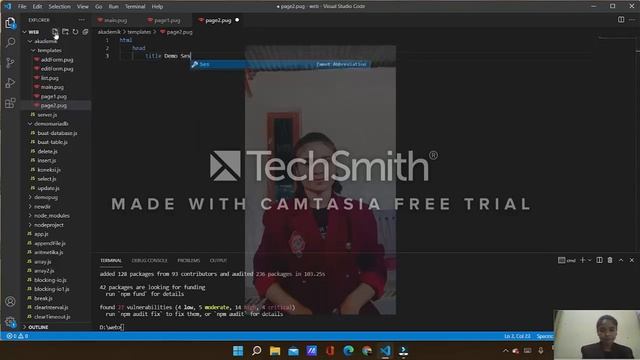Image resolution: width=640 pixels, height=360 pixels.
Task: Click the New Folder icon in Explorer
Action: point(65,32)
